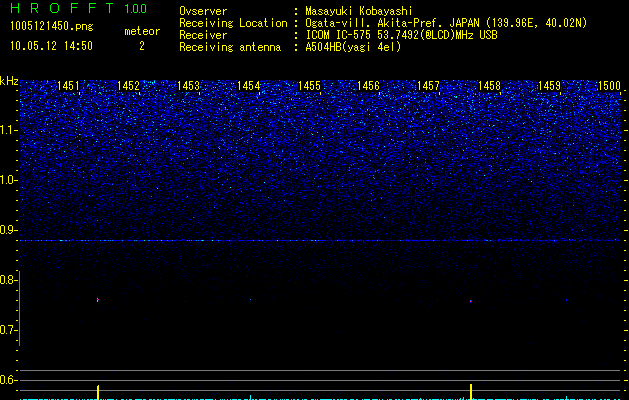Click the 'Ovserver' field label
This screenshot has height=400, width=629.
coord(203,11)
